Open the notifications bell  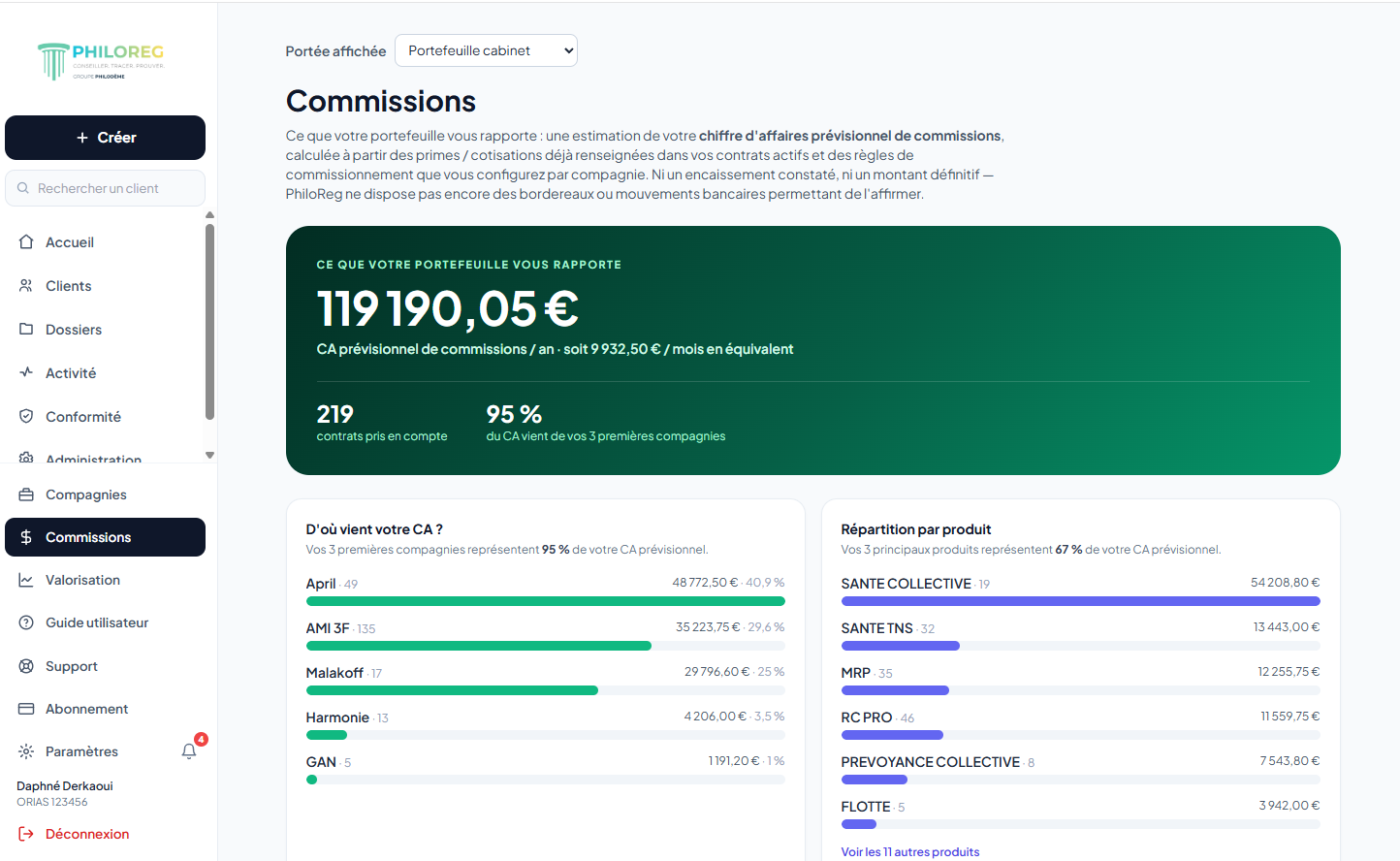coord(189,751)
